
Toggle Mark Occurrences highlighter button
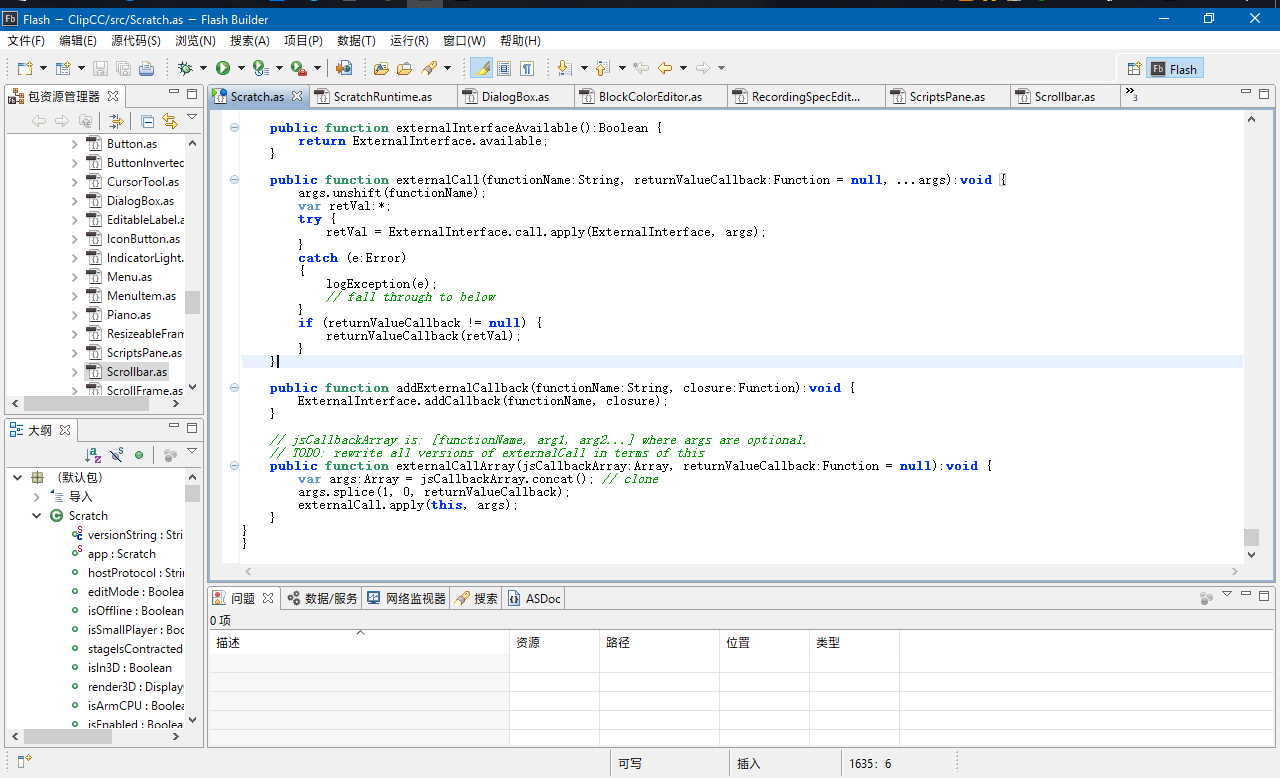coord(481,68)
